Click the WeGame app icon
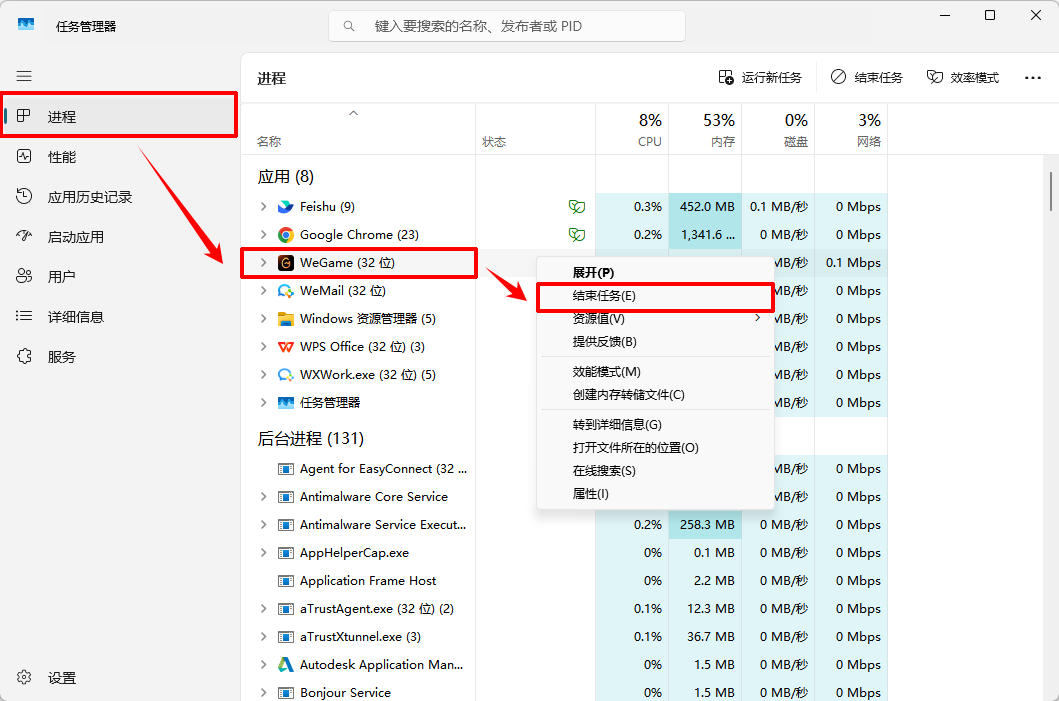This screenshot has height=701, width=1059. click(286, 263)
